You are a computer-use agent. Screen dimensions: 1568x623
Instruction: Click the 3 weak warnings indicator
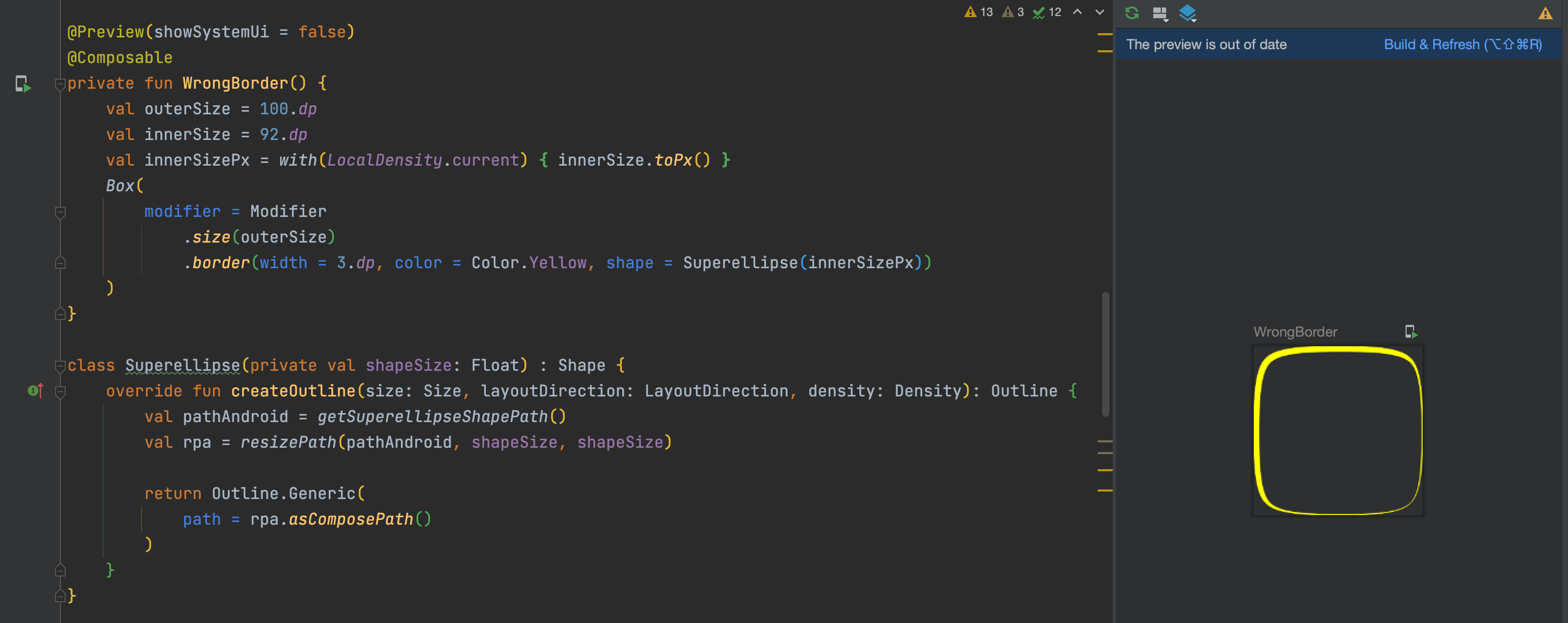(1013, 12)
